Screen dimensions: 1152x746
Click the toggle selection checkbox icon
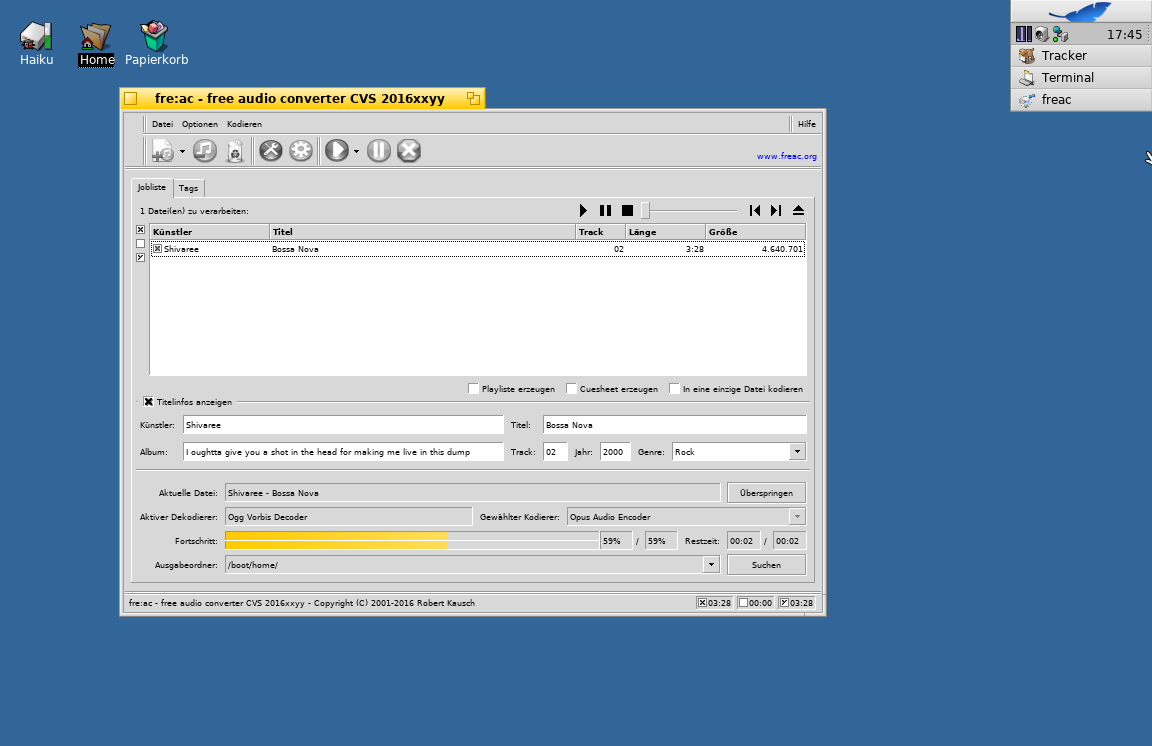140,258
